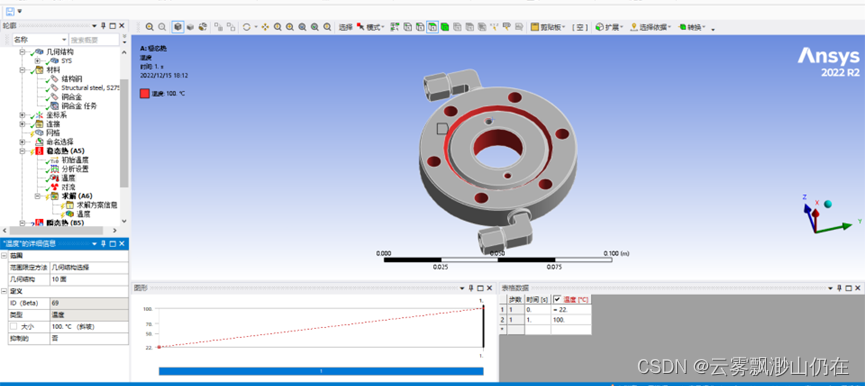Image resolution: width=865 pixels, height=386 pixels.
Task: Click the ISO view ball on triad
Action: click(828, 205)
